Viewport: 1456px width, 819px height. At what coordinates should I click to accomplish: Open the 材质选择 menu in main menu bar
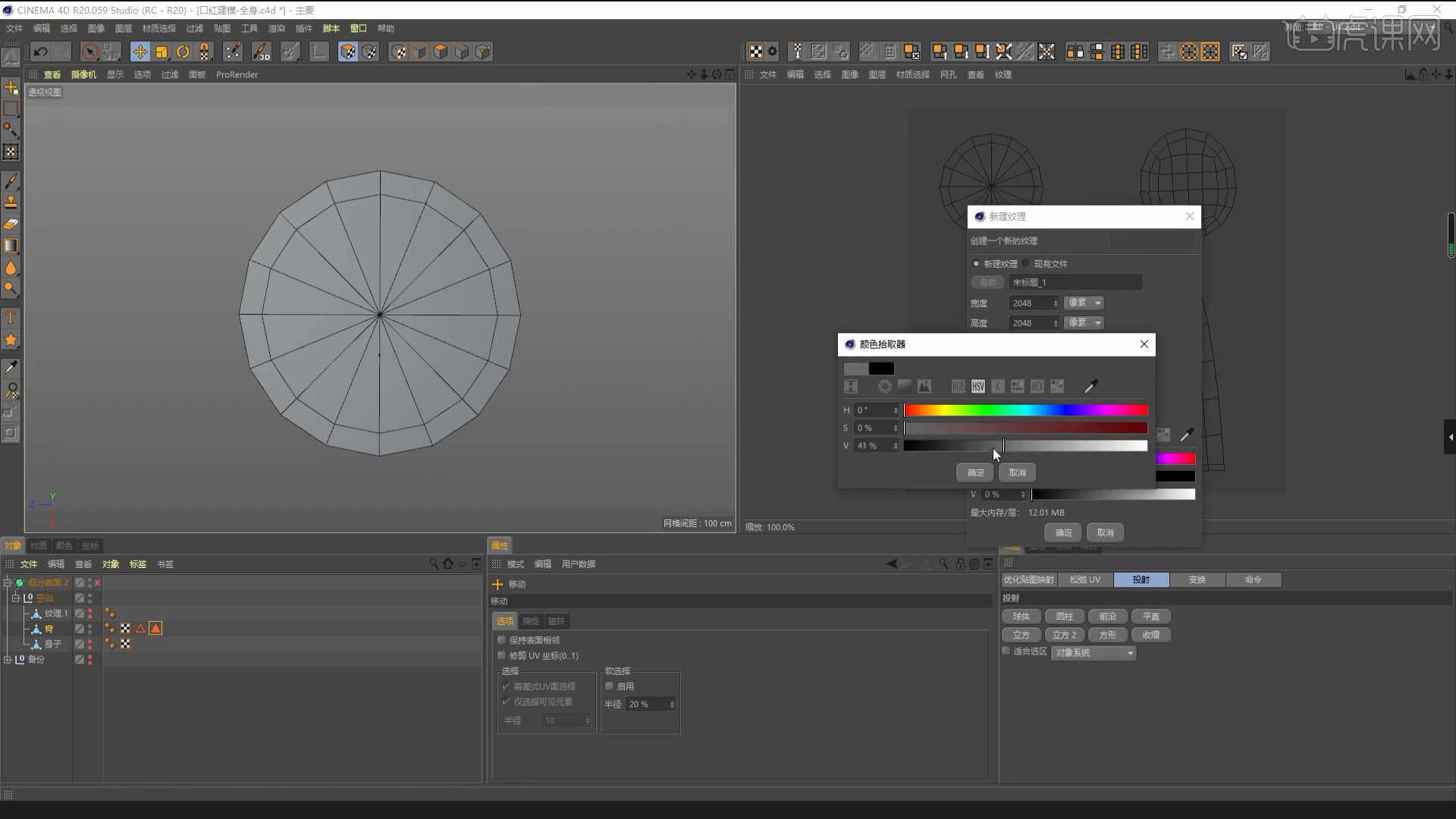158,28
